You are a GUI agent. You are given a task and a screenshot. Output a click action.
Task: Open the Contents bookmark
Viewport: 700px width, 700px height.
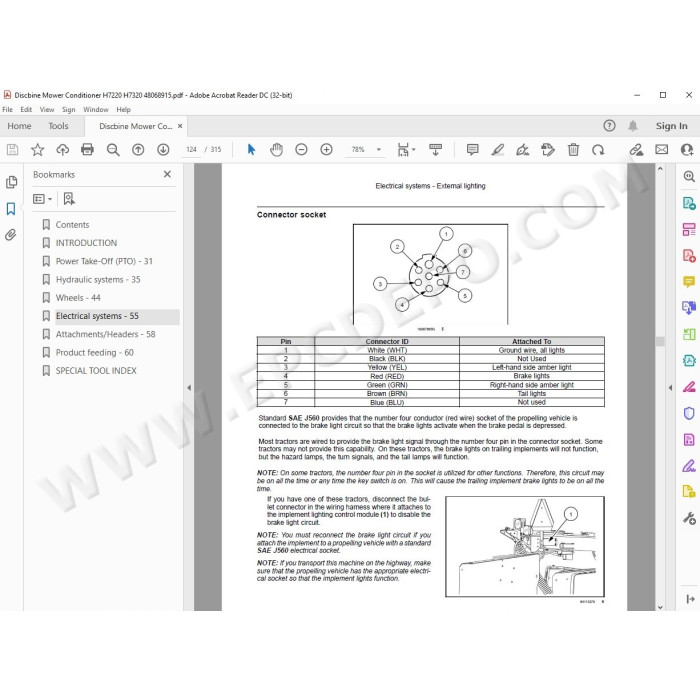72,225
